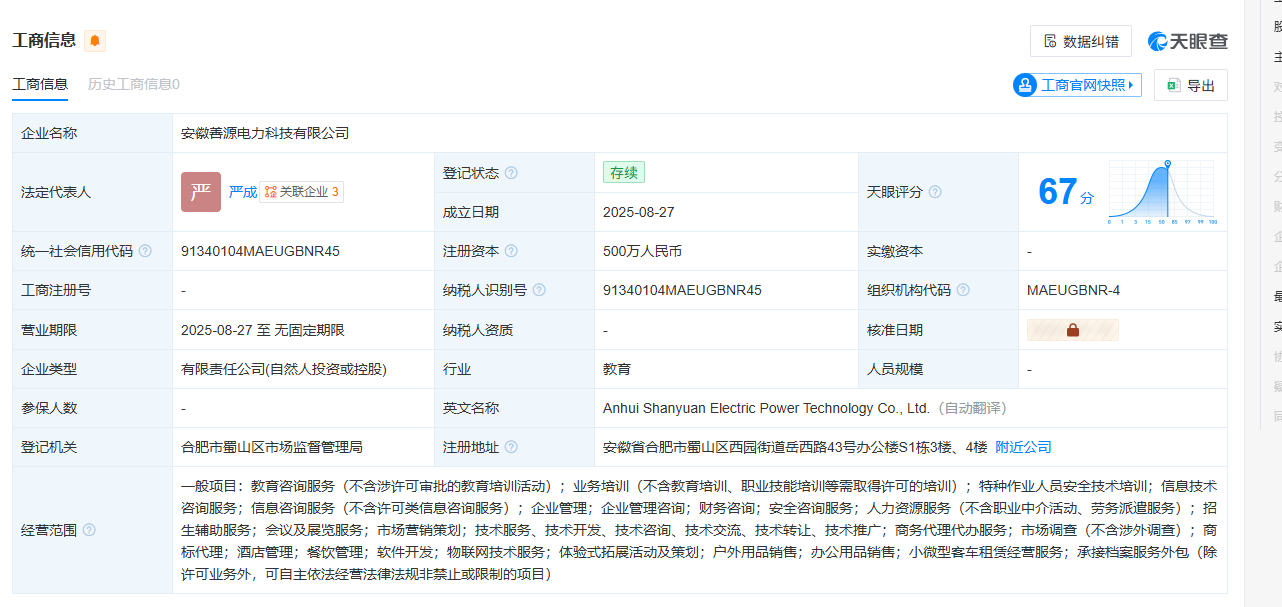This screenshot has height=607, width=1282.
Task: View 关联企业 3 related companies
Action: [x=302, y=192]
